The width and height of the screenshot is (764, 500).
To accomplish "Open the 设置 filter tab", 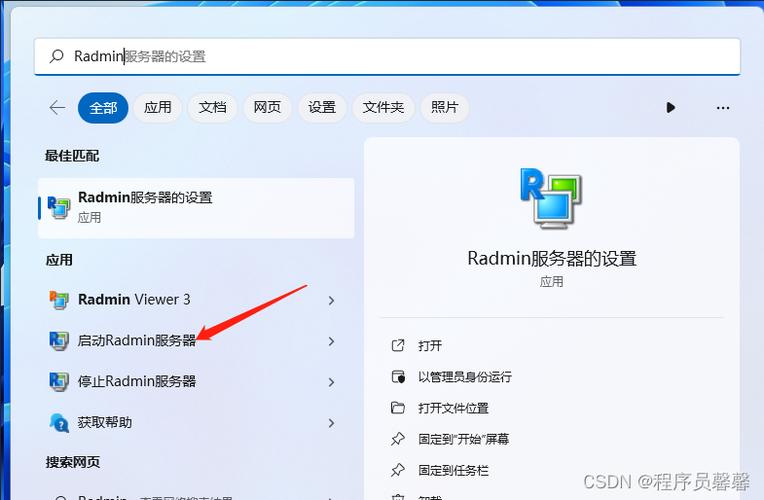I will tap(322, 108).
